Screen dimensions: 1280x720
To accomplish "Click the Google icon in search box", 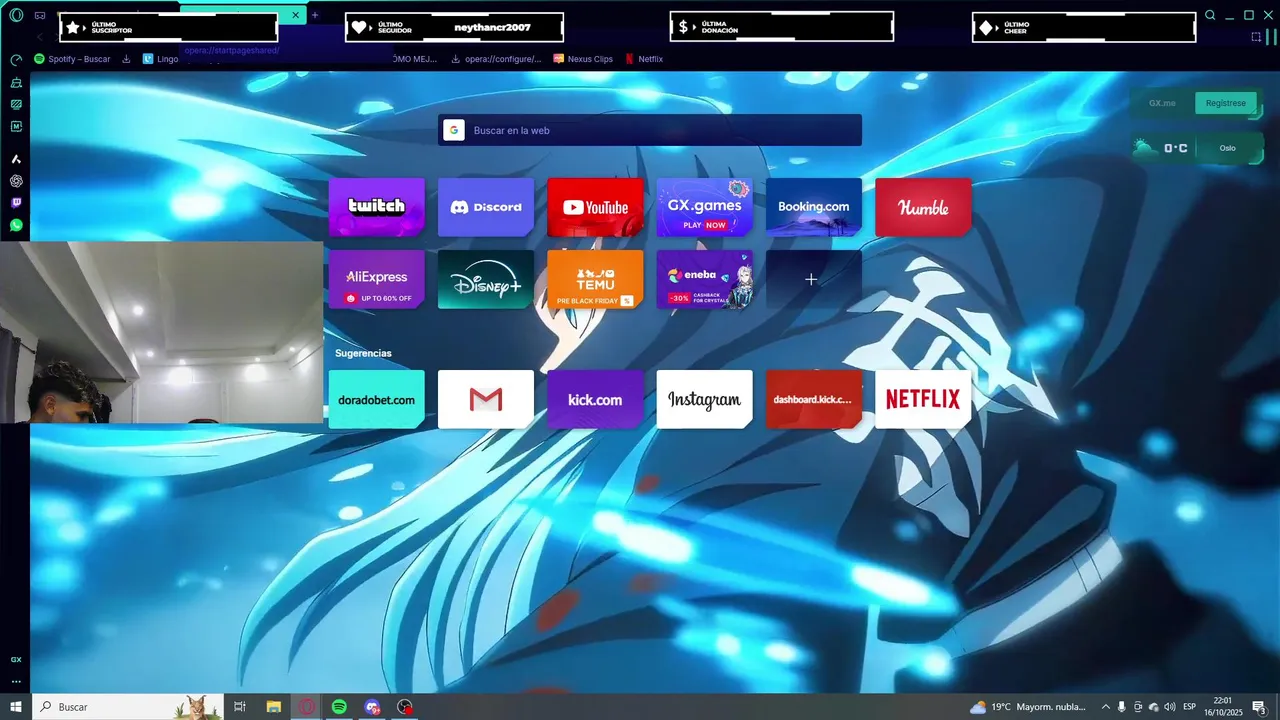I will click(454, 130).
